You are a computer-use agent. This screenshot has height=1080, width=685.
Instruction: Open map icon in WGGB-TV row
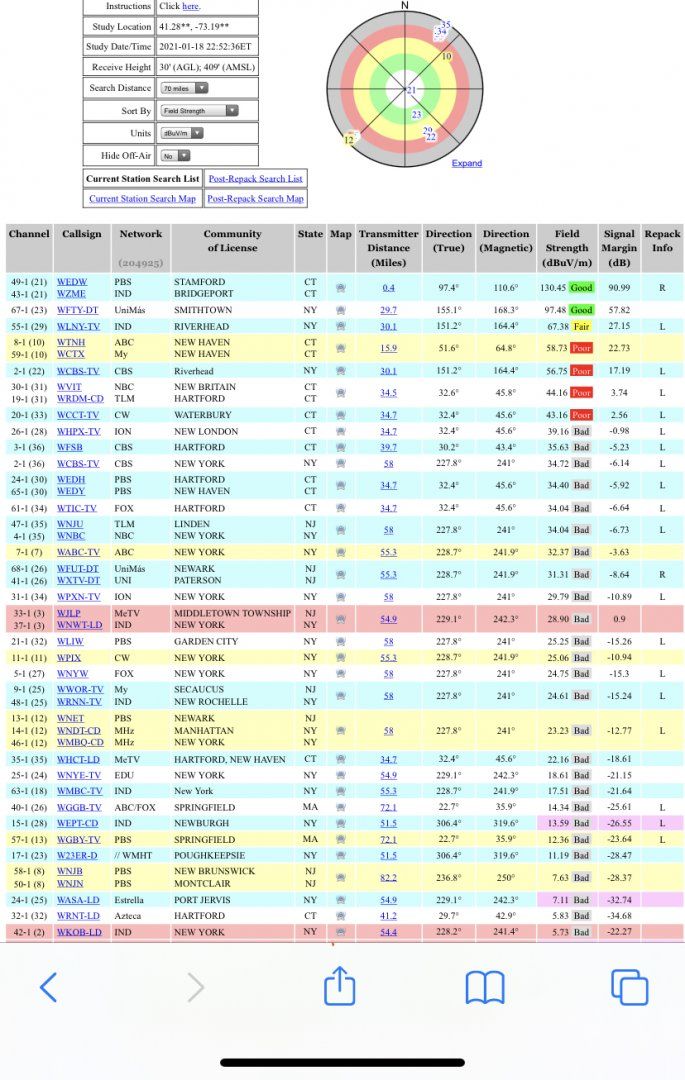340,807
